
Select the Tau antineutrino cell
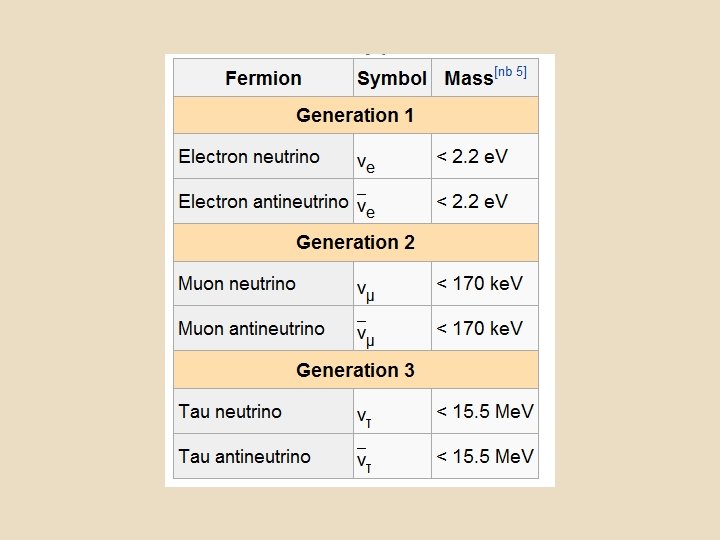point(244,456)
